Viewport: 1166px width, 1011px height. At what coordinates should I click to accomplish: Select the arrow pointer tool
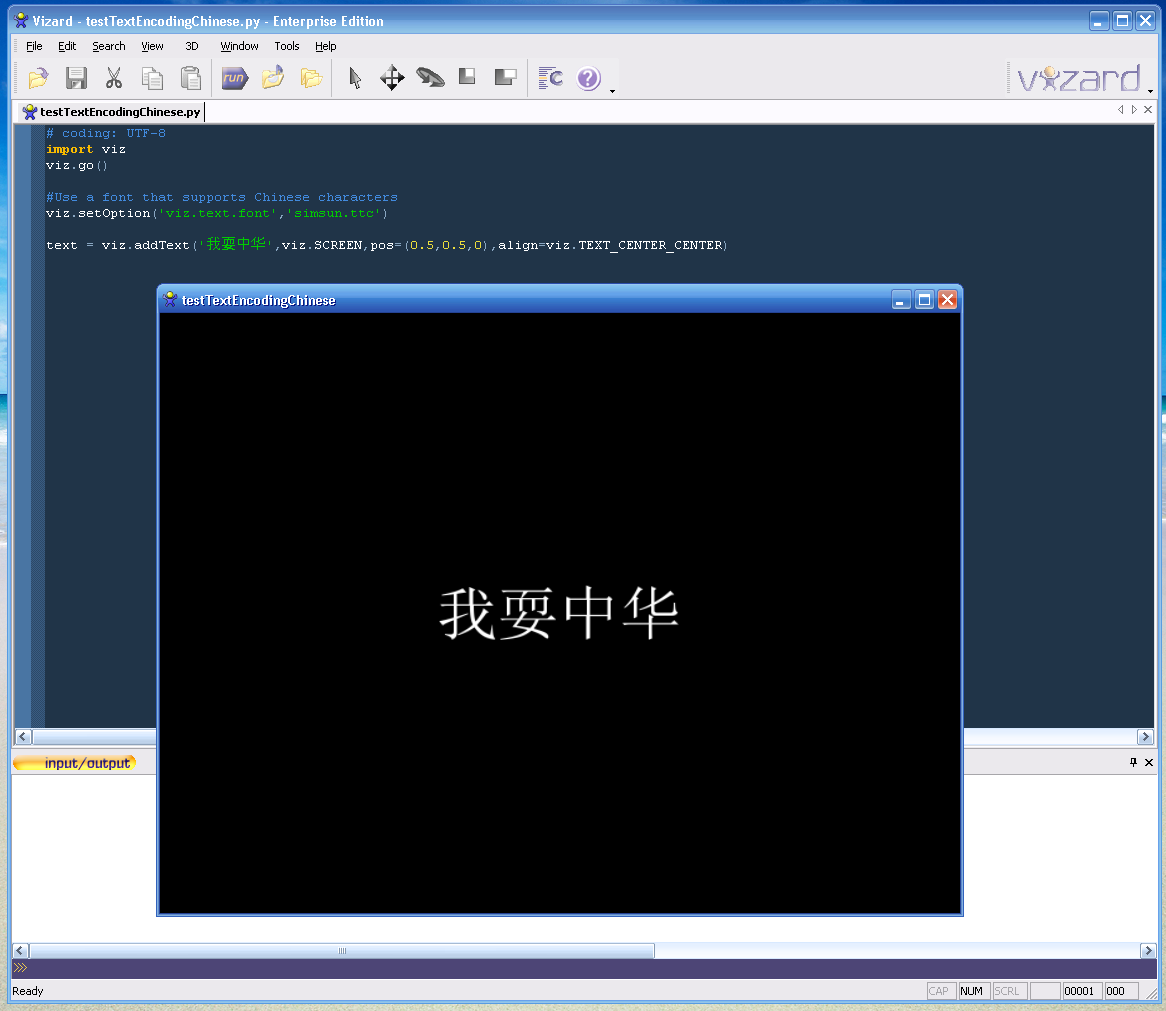355,78
